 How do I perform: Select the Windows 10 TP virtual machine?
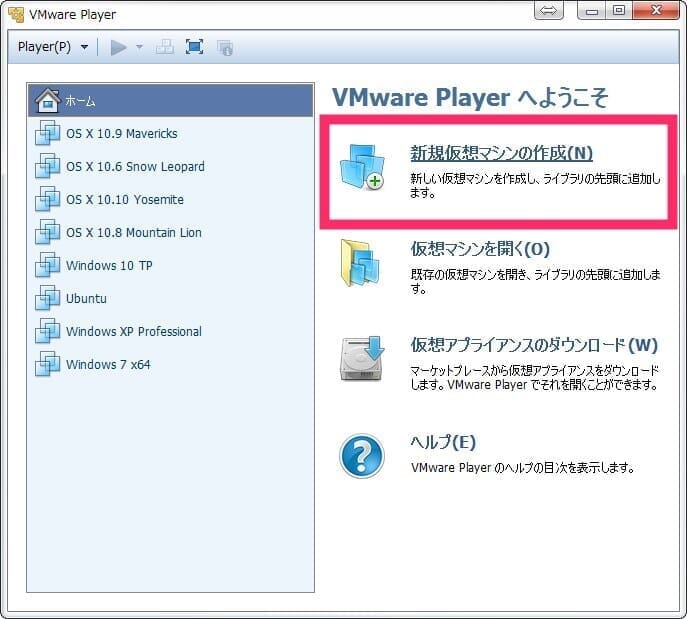tap(109, 266)
